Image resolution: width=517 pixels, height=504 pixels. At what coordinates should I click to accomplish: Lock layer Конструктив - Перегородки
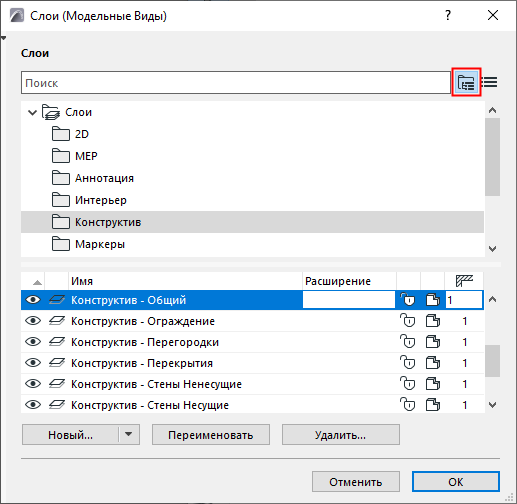pos(408,341)
